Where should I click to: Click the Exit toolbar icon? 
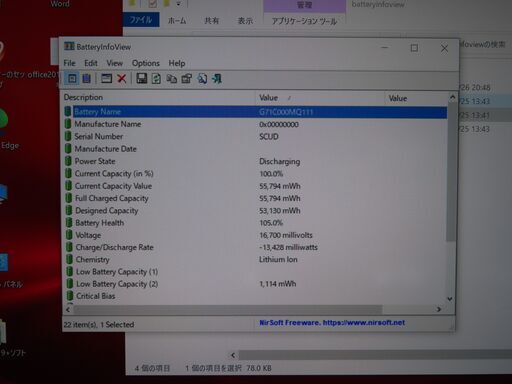[x=217, y=79]
